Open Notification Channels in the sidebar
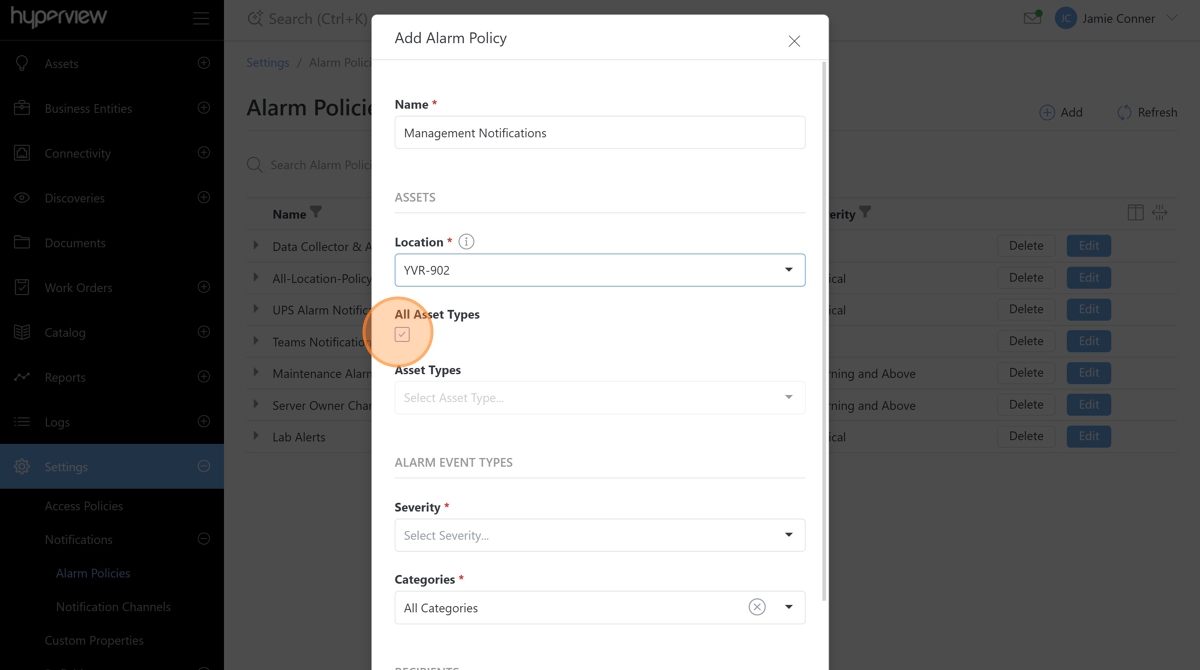 click(x=113, y=607)
